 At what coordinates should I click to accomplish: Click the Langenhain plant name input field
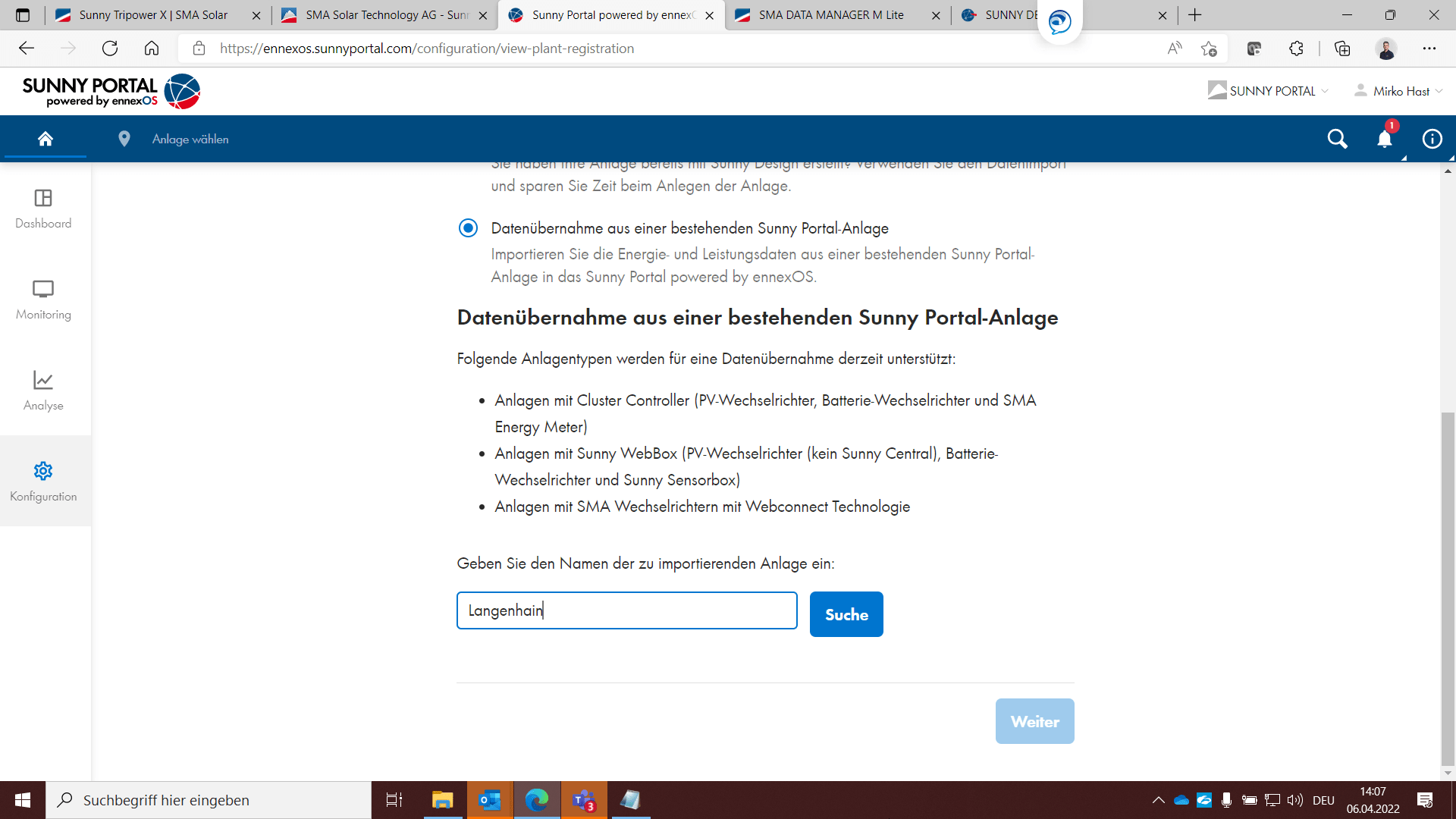pyautogui.click(x=626, y=610)
